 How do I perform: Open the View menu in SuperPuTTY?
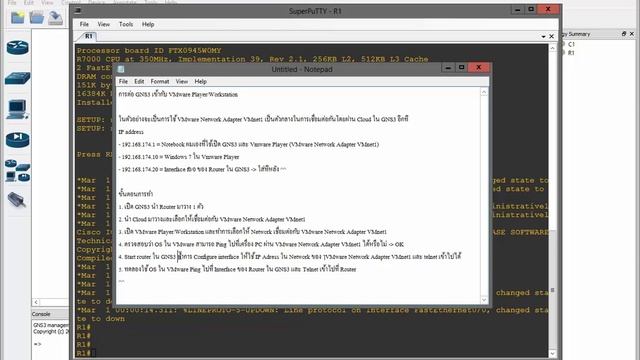tap(104, 24)
